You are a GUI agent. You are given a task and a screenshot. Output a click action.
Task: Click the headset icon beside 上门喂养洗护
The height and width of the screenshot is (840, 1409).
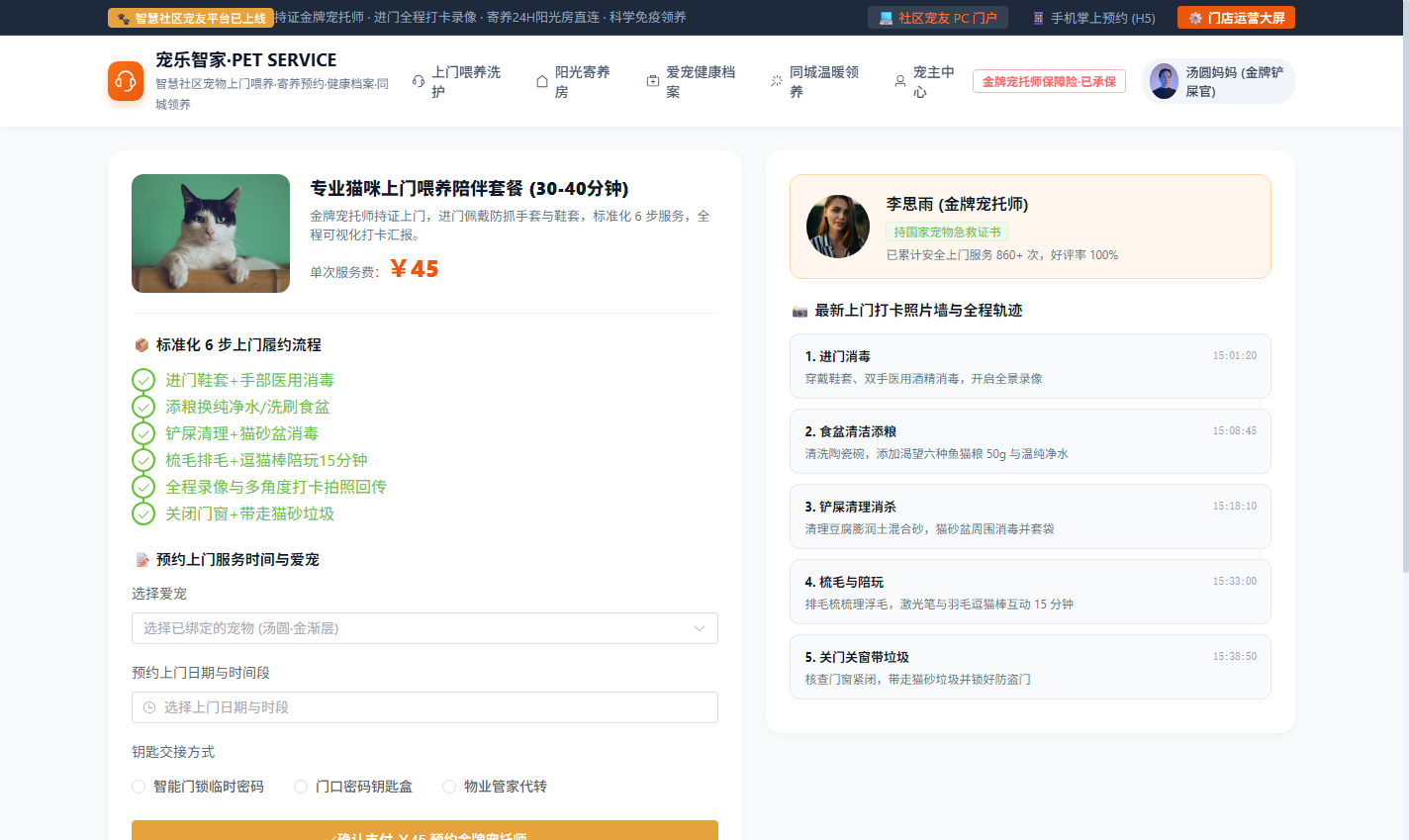pyautogui.click(x=419, y=81)
